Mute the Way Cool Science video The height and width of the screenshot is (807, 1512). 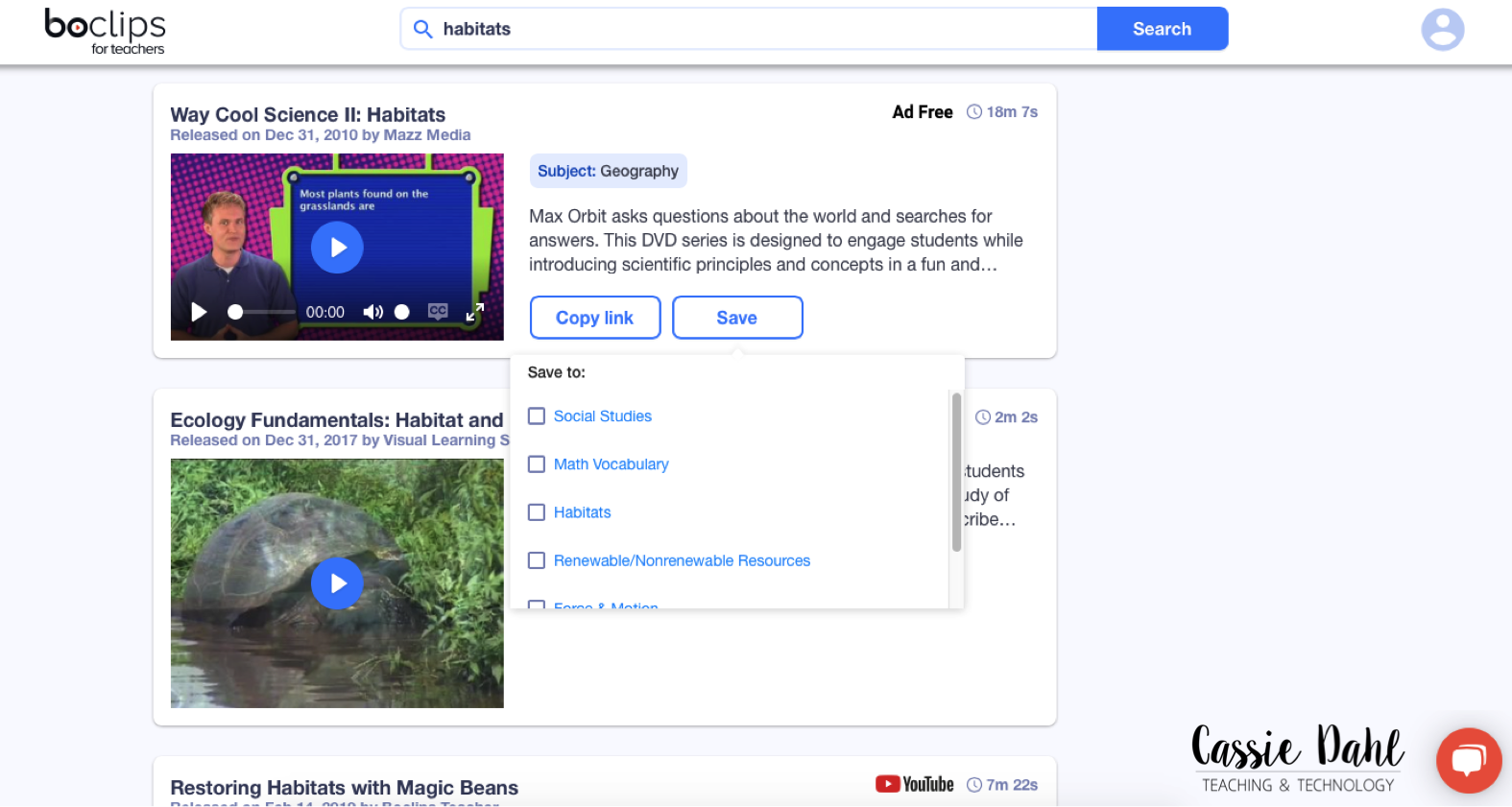pyautogui.click(x=372, y=312)
